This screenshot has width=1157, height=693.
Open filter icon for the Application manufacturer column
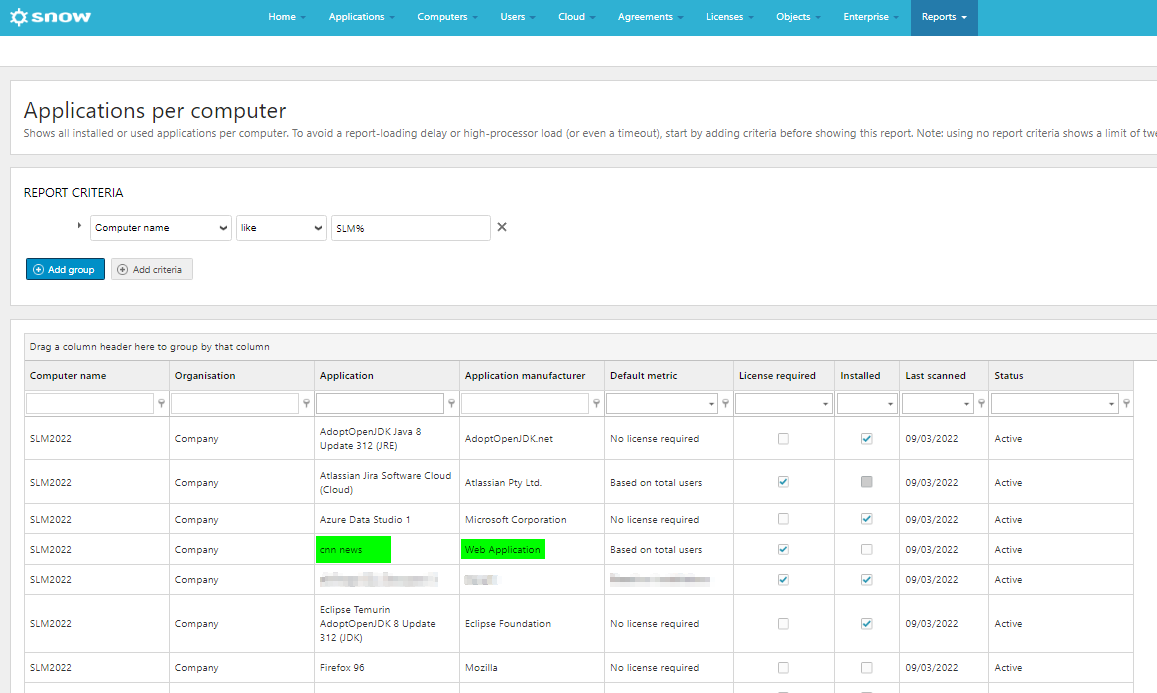596,404
